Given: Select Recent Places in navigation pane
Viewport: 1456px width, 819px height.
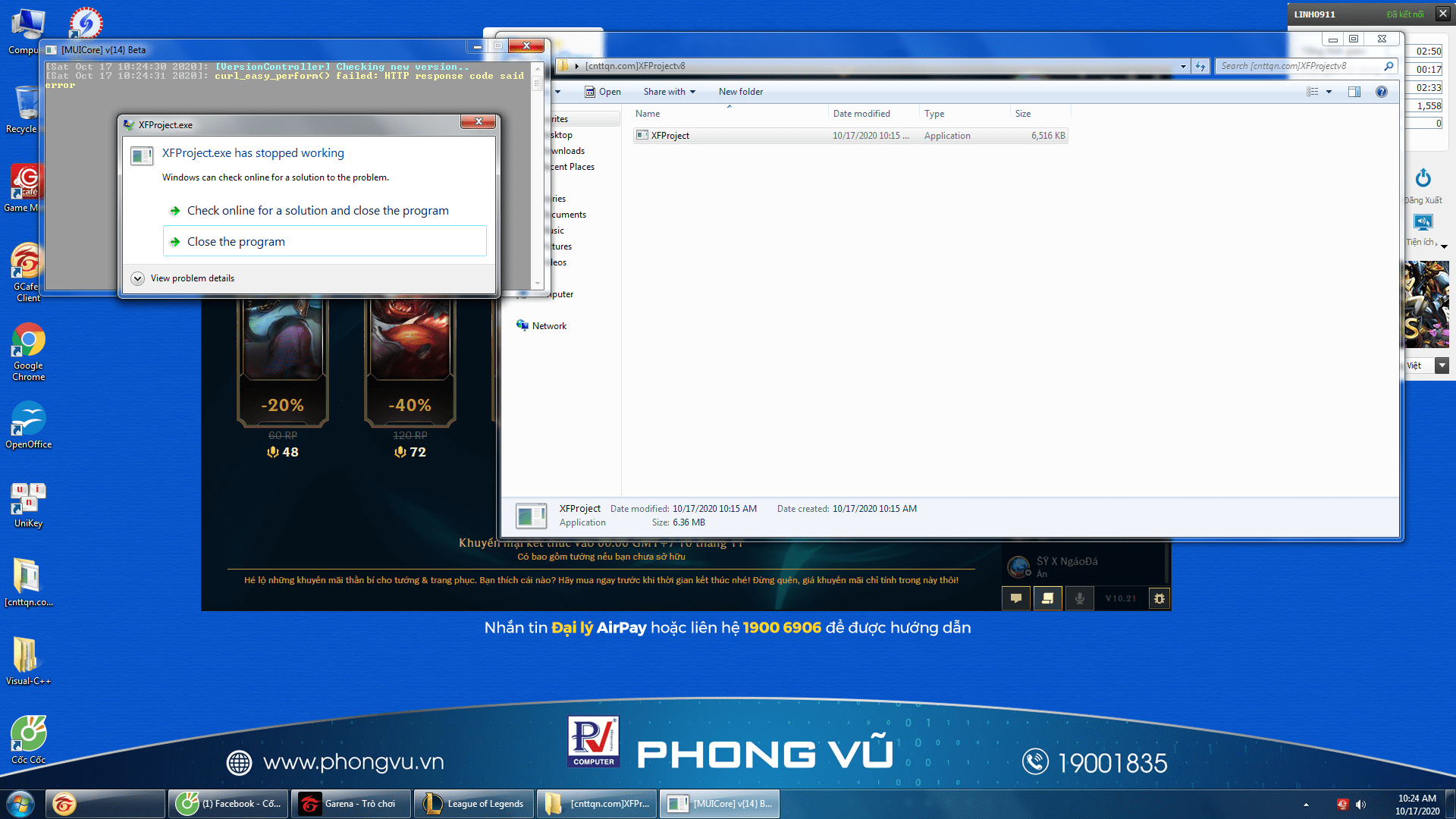Looking at the screenshot, I should click(x=573, y=167).
